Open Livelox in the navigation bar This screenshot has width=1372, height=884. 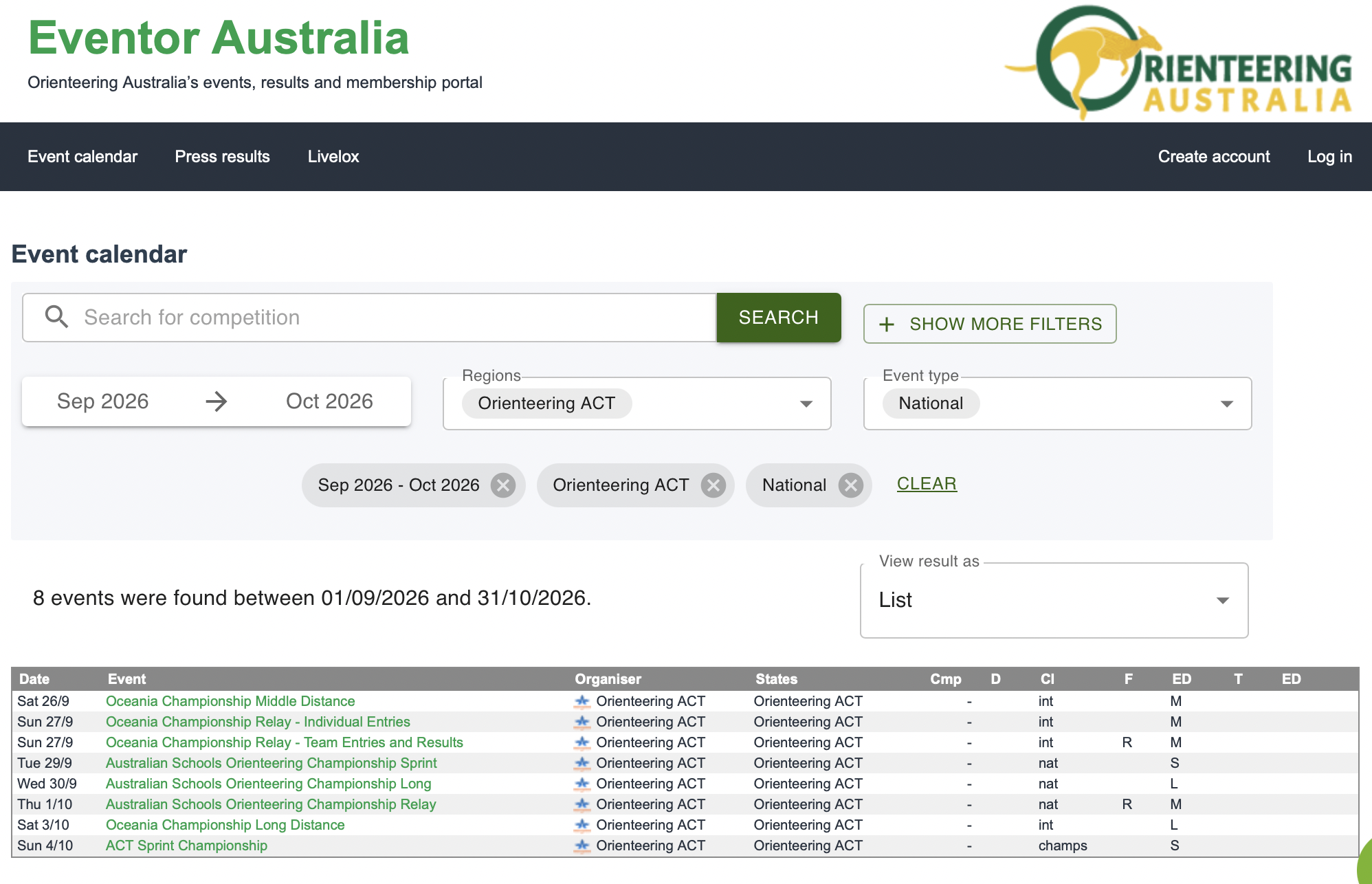[333, 157]
